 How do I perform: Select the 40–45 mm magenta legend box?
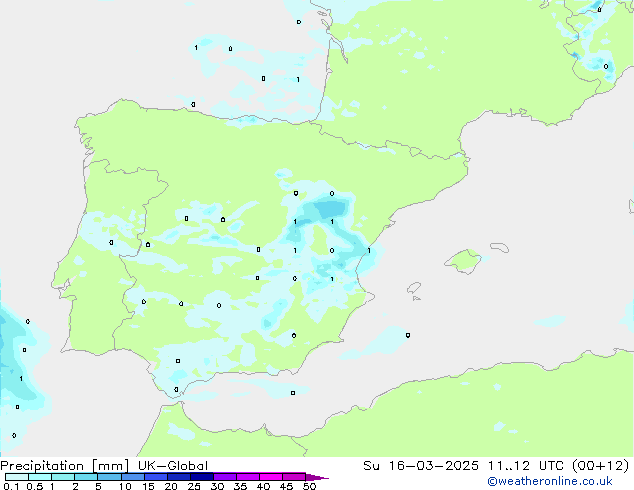[x=271, y=477]
